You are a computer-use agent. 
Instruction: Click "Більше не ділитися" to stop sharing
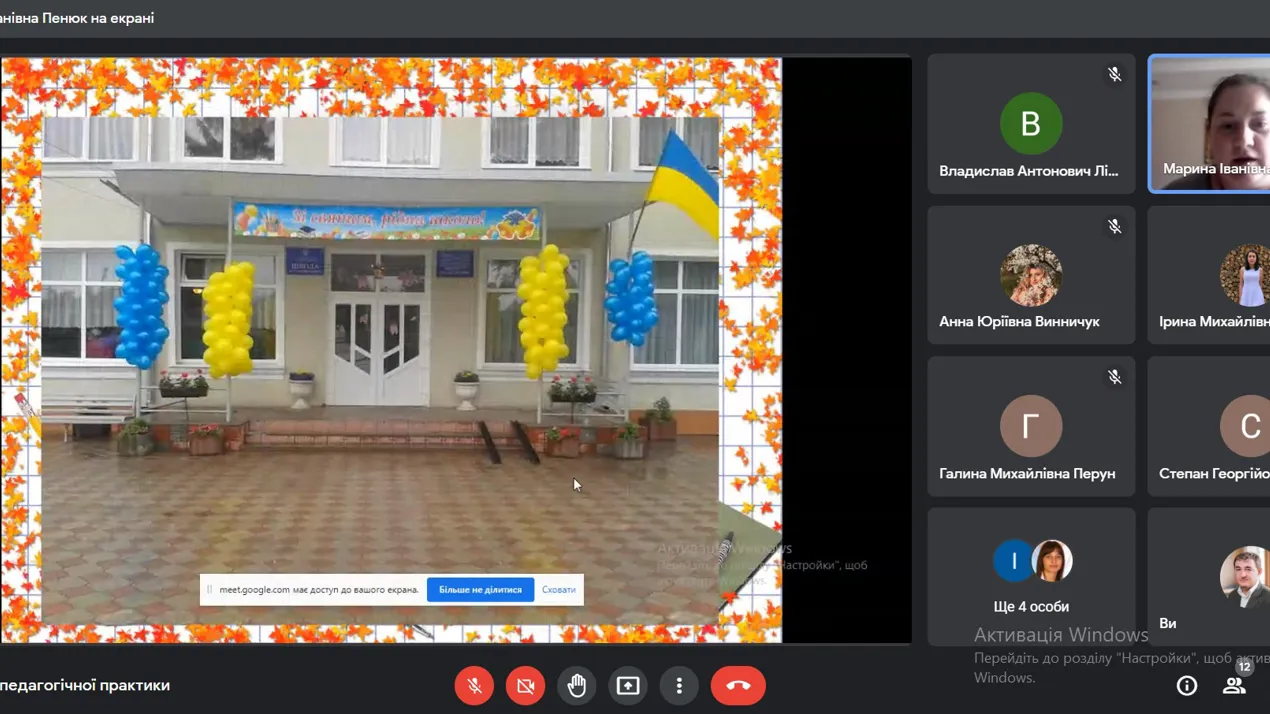pyautogui.click(x=480, y=590)
